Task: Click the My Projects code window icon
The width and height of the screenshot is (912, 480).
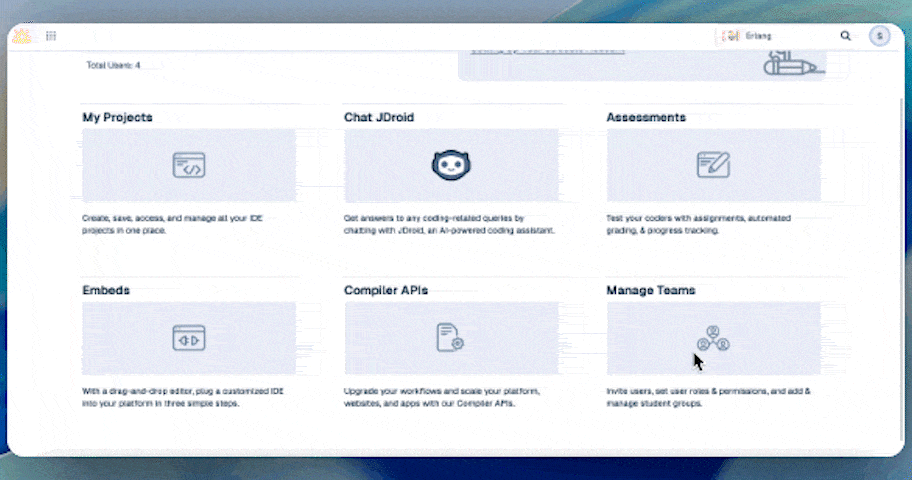Action: (189, 165)
